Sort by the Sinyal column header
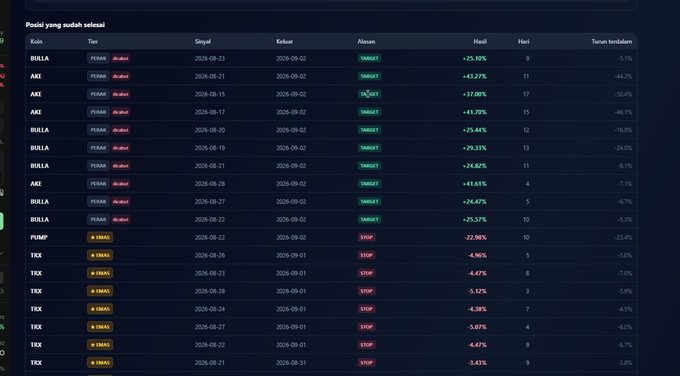Image resolution: width=680 pixels, height=376 pixels. click(203, 42)
